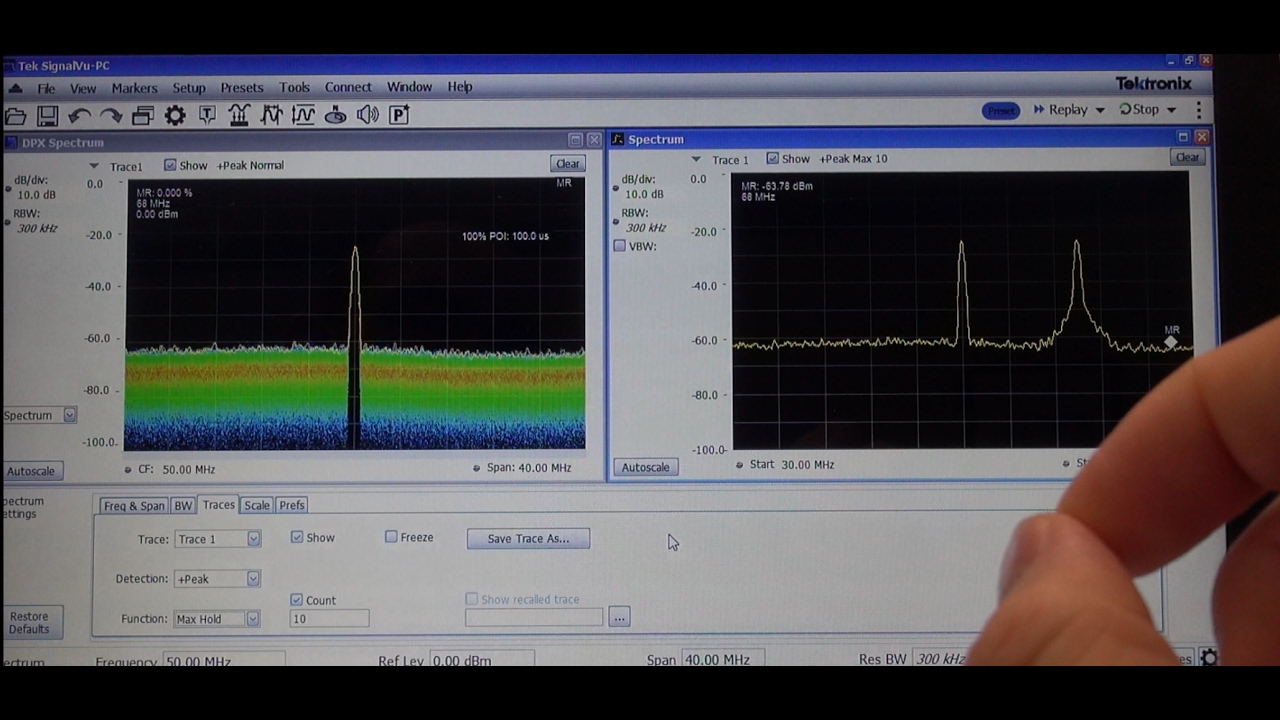Switch to the BW tab
1280x720 pixels.
(183, 506)
